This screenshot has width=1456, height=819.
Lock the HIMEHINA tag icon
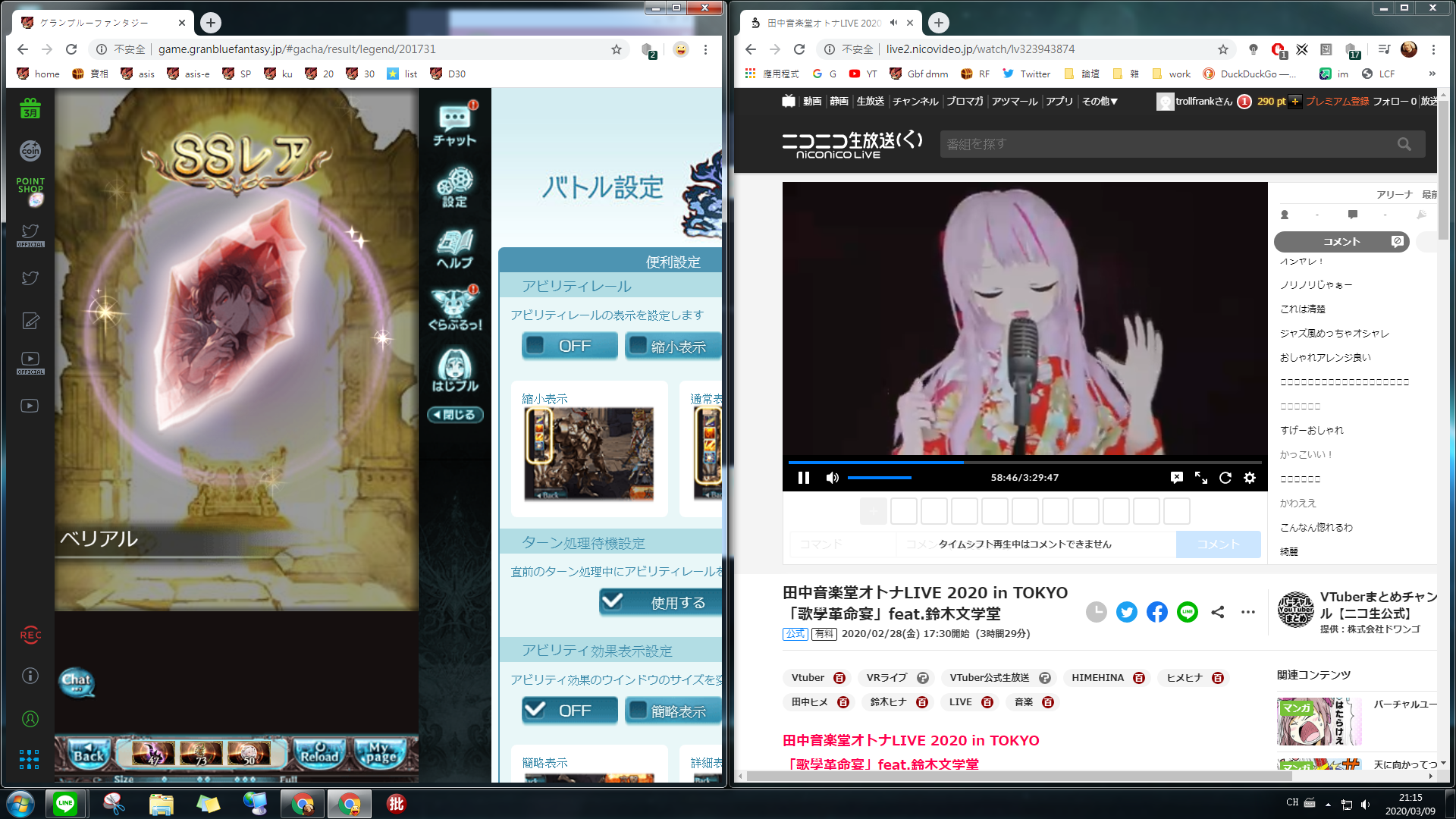click(x=1139, y=678)
